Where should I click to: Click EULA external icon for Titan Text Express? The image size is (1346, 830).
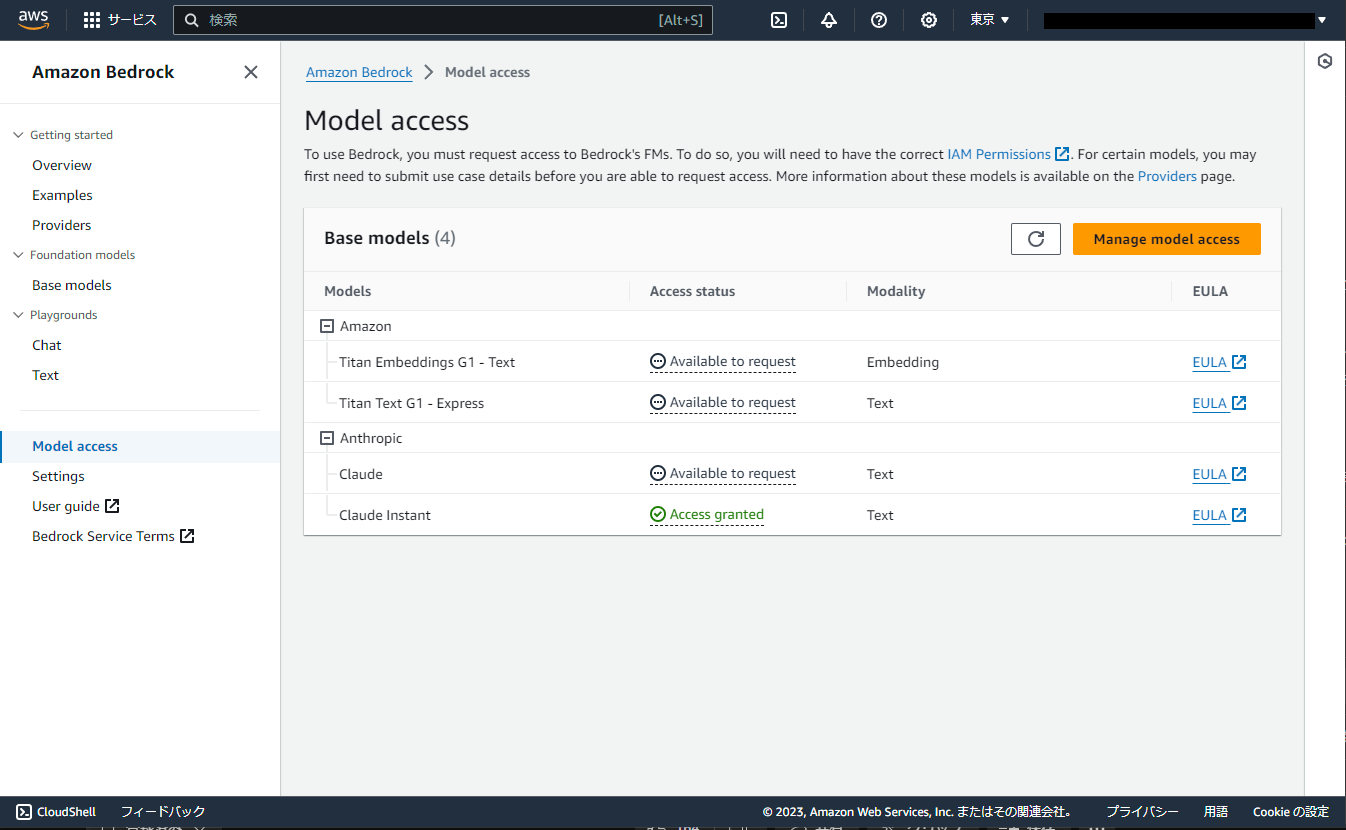coord(1239,403)
